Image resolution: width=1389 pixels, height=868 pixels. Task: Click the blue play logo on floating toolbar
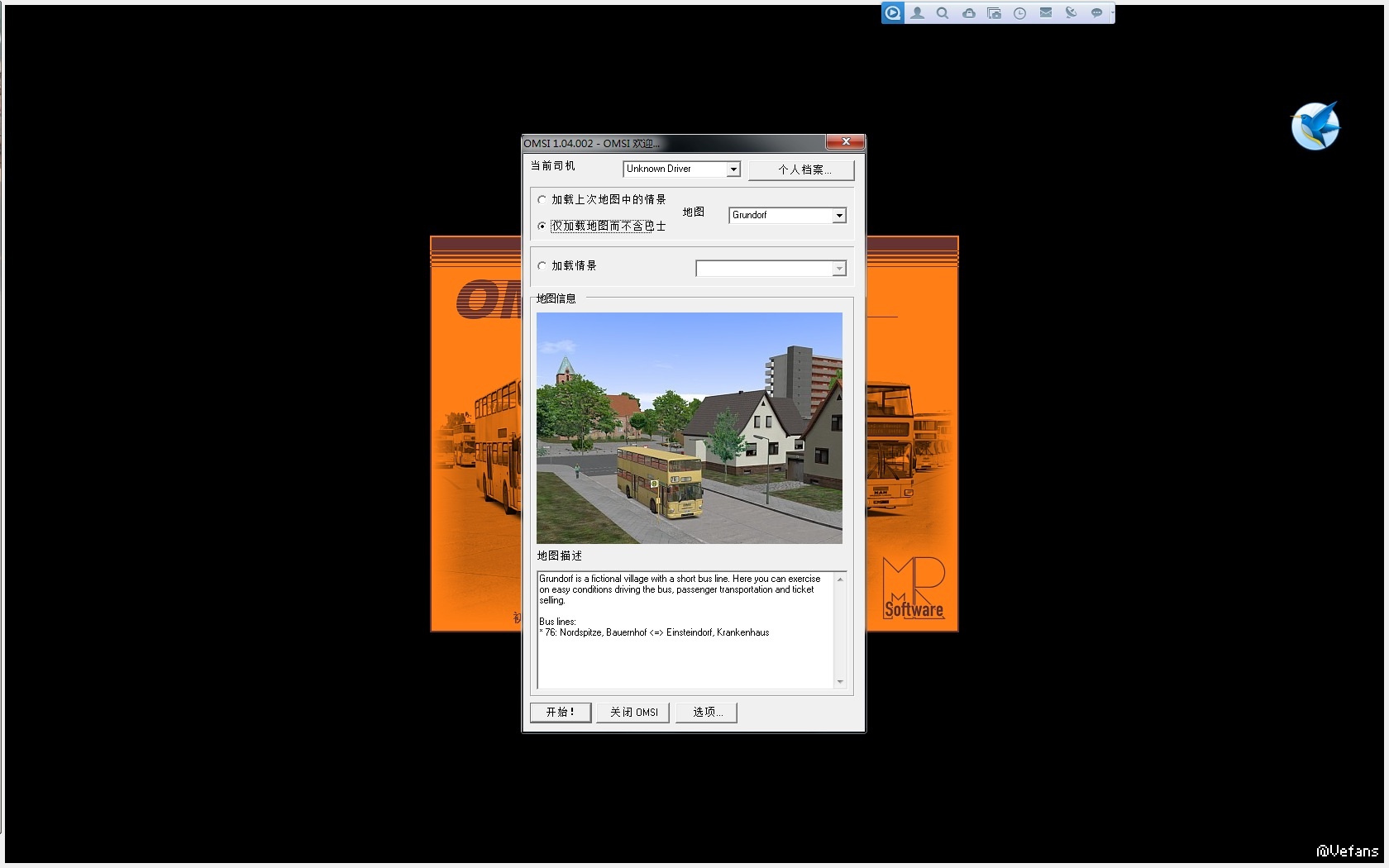pyautogui.click(x=892, y=13)
